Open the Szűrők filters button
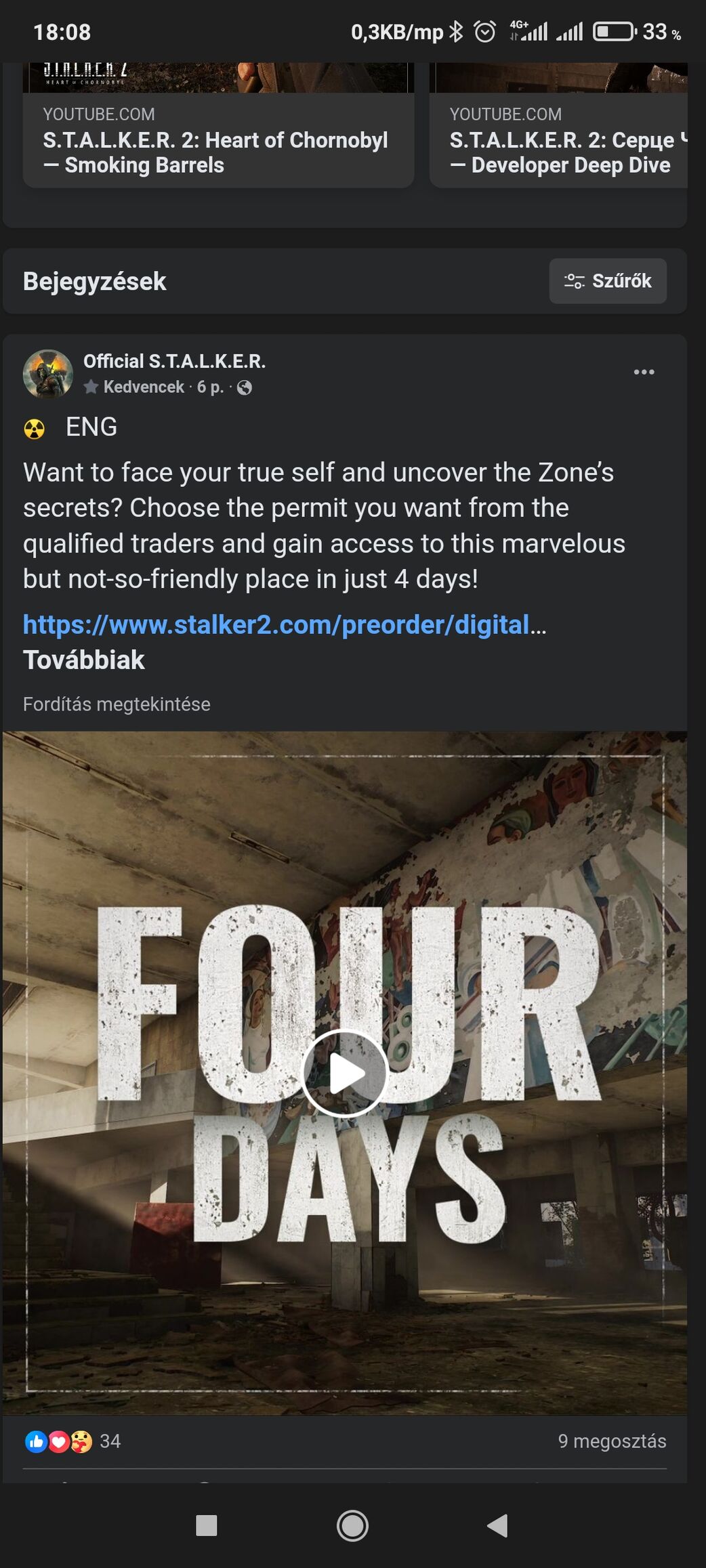 tap(608, 281)
